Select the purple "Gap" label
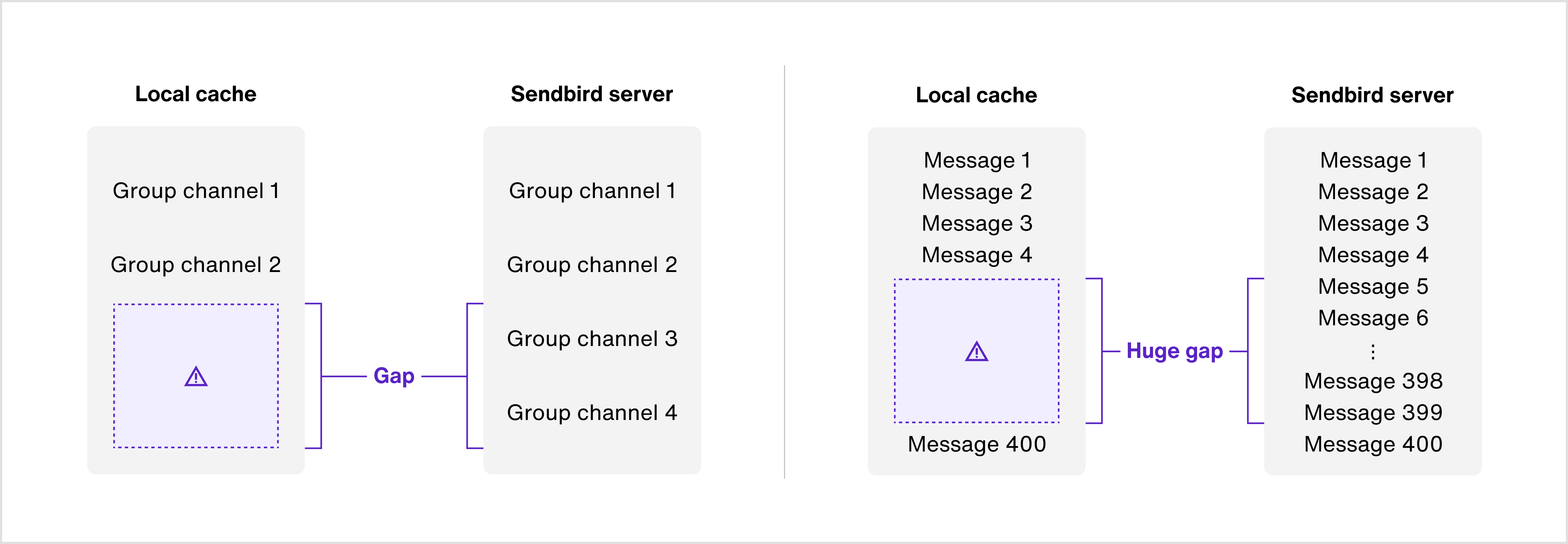This screenshot has height=544, width=1568. (x=394, y=376)
